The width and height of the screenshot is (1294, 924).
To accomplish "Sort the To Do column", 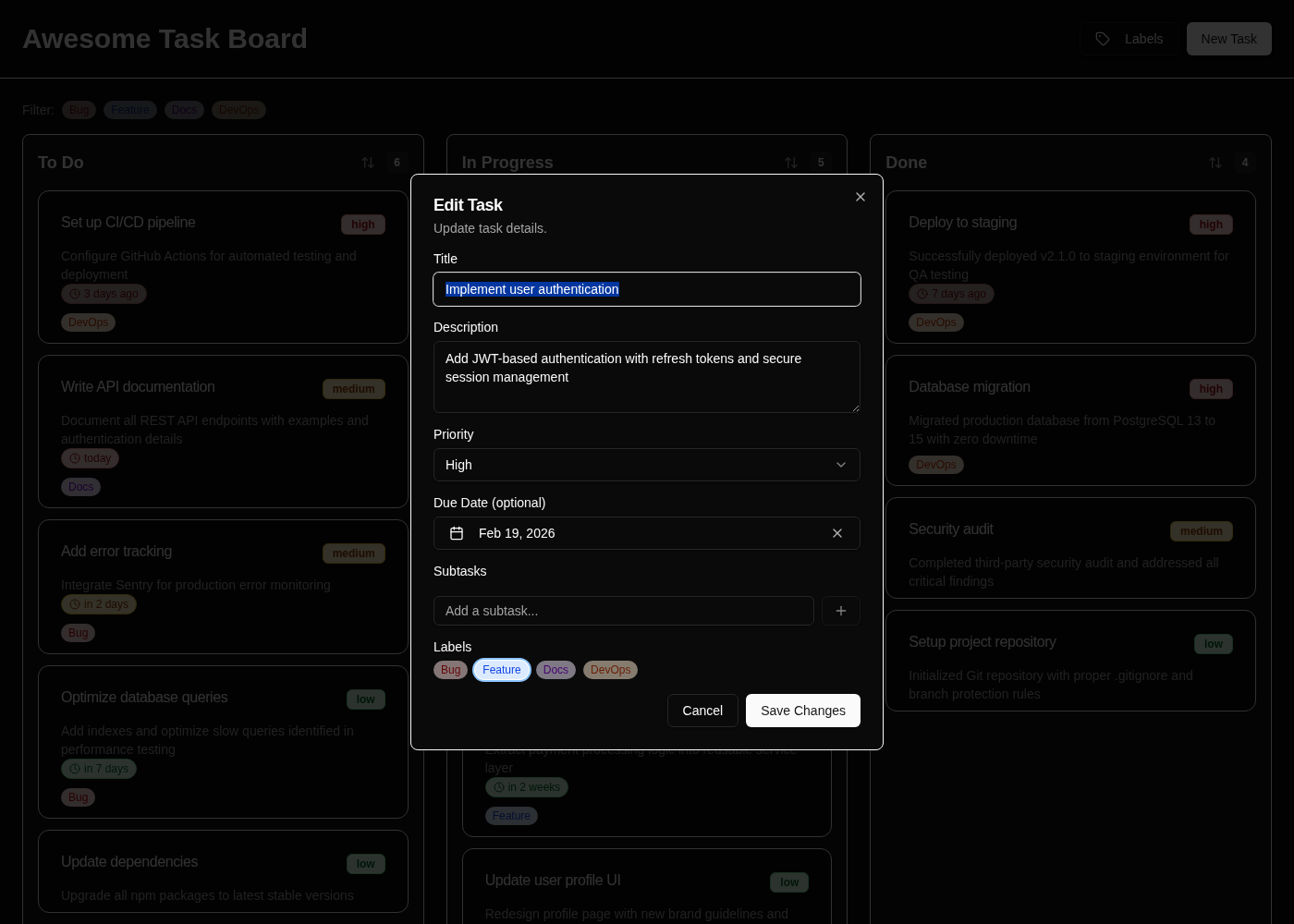I will (x=368, y=163).
